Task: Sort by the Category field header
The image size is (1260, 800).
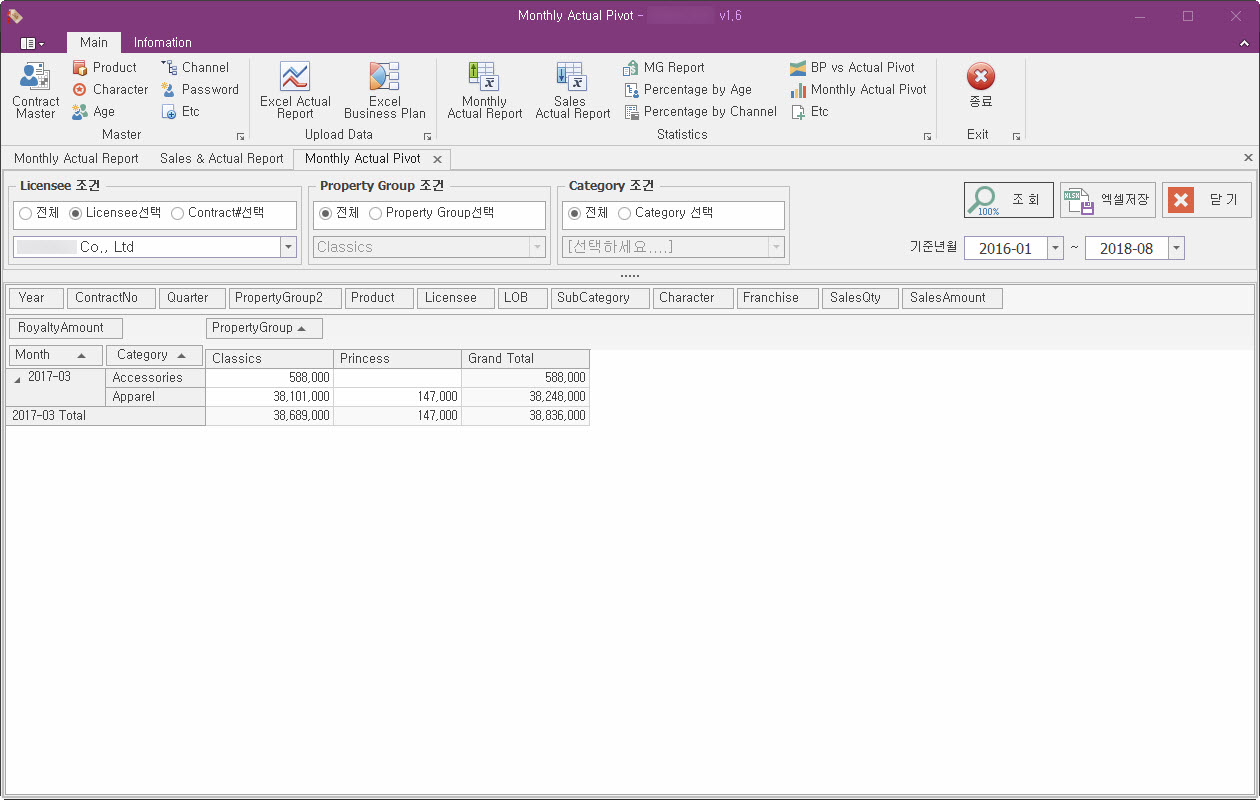Action: tap(154, 355)
